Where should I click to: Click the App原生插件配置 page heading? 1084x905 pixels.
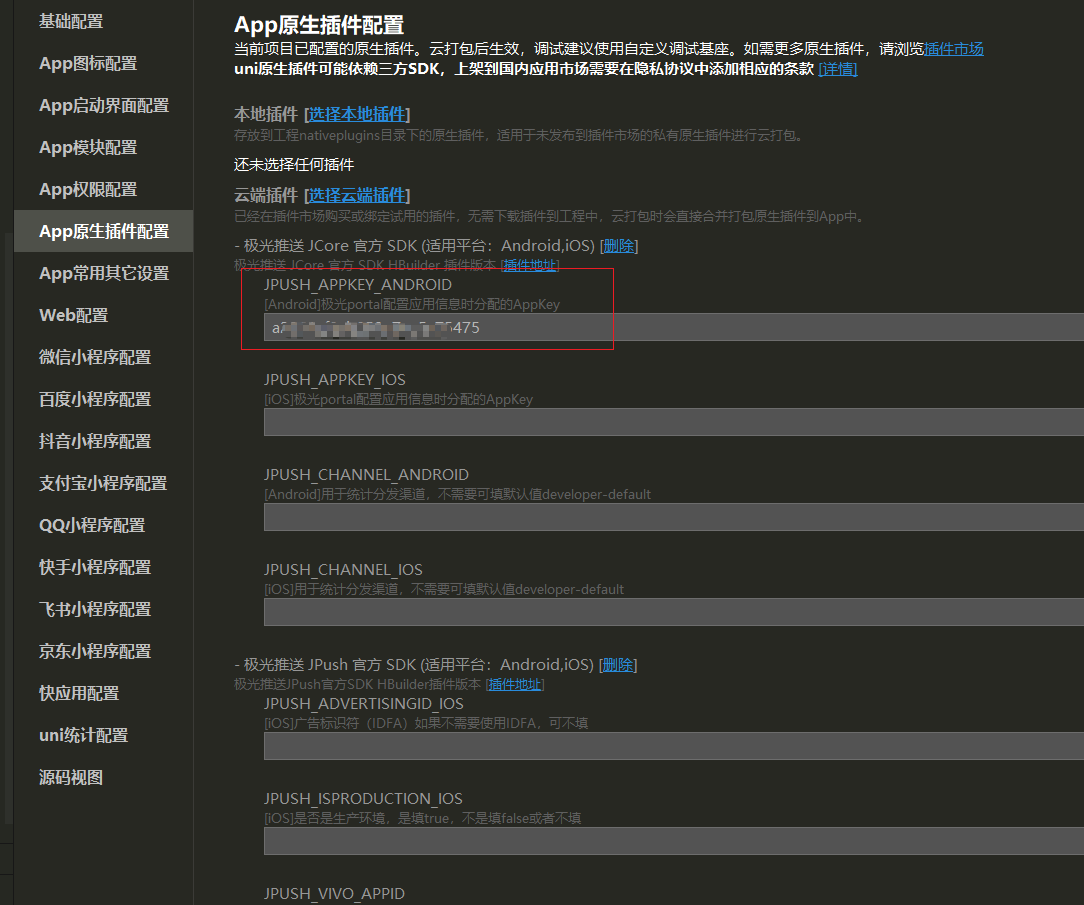pos(319,25)
